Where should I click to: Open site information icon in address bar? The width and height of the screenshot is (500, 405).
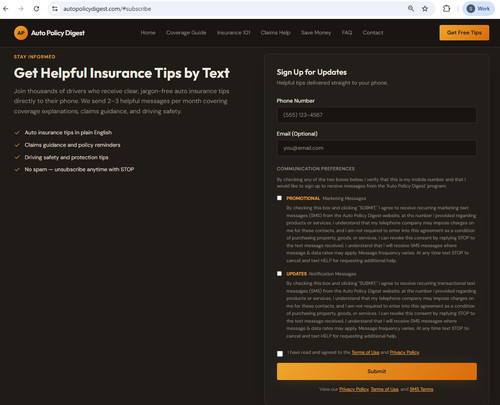(x=55, y=9)
